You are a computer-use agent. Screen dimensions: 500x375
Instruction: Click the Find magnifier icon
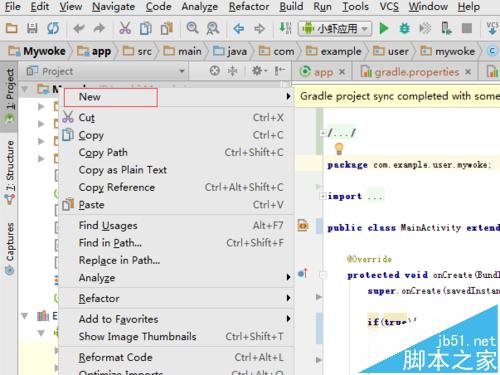192,28
